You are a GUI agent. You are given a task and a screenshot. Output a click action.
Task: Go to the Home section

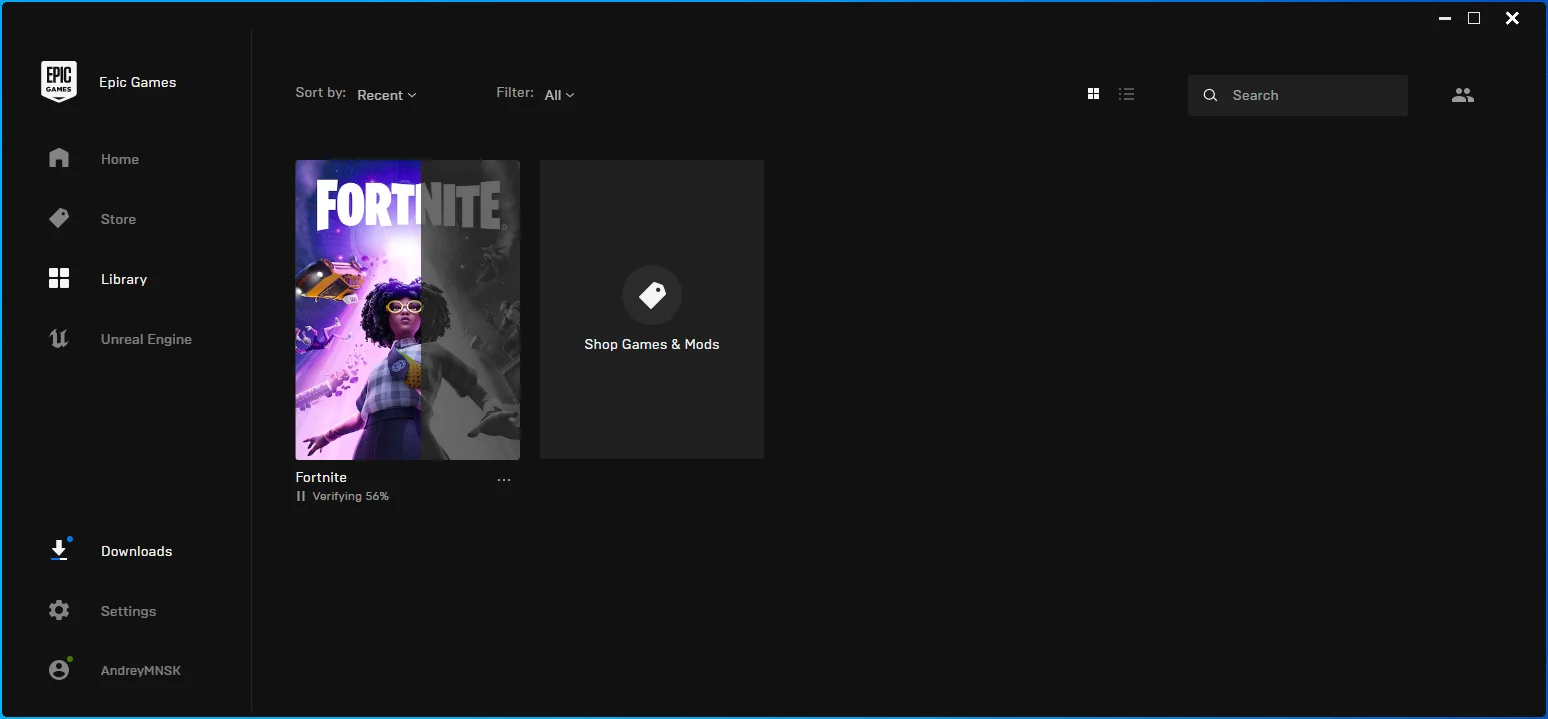click(x=120, y=159)
